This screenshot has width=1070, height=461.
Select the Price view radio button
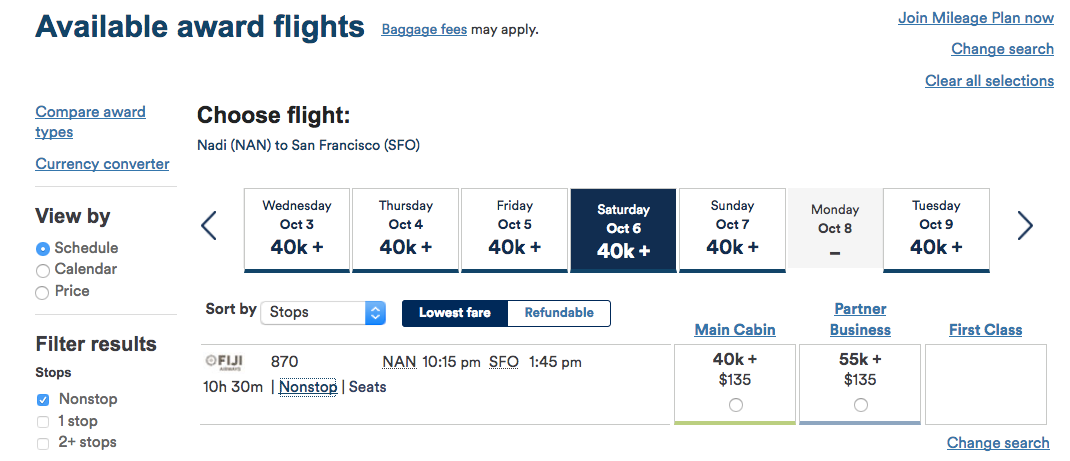coord(43,292)
